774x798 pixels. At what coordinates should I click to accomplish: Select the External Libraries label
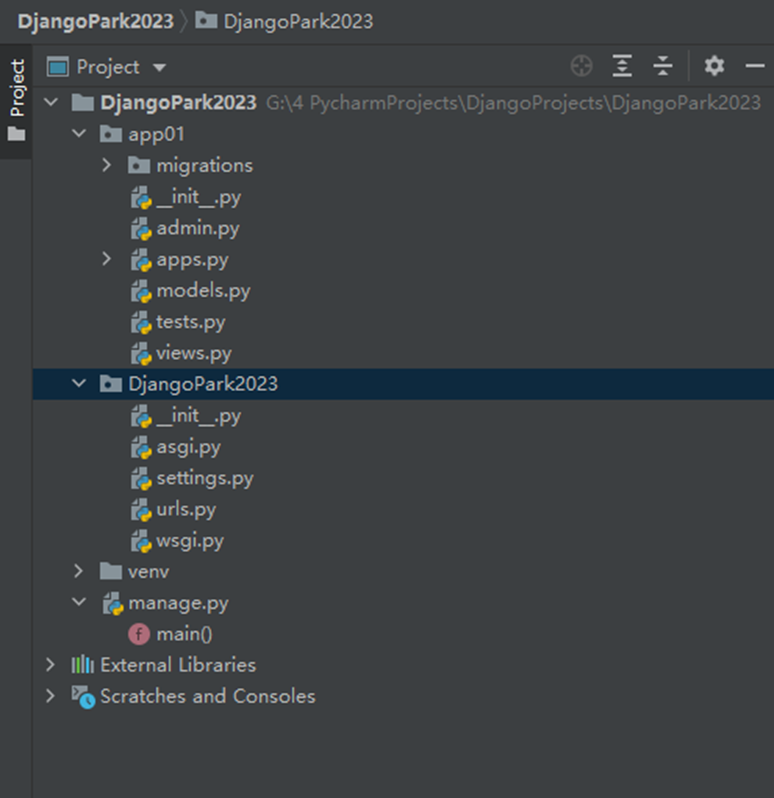(178, 665)
